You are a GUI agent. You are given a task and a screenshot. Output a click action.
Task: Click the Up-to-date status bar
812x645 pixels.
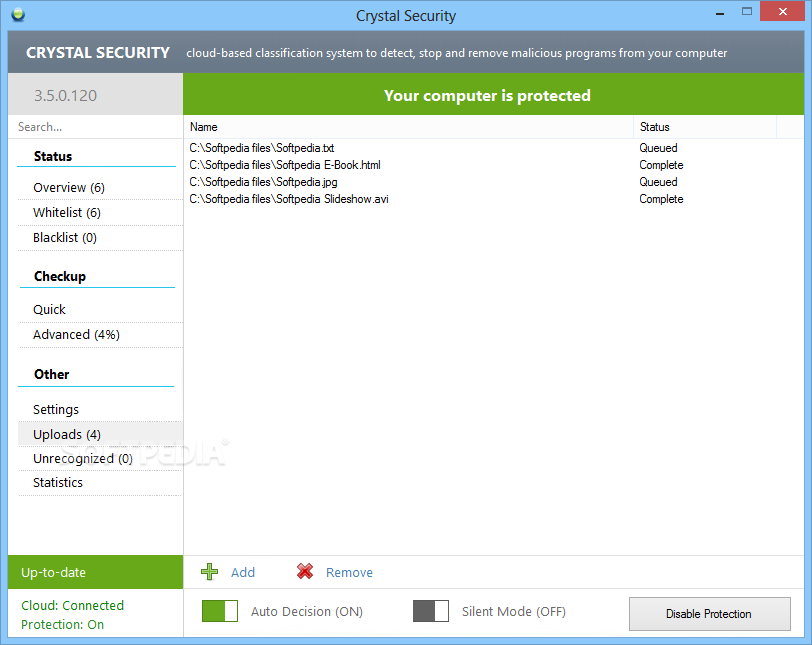(95, 572)
